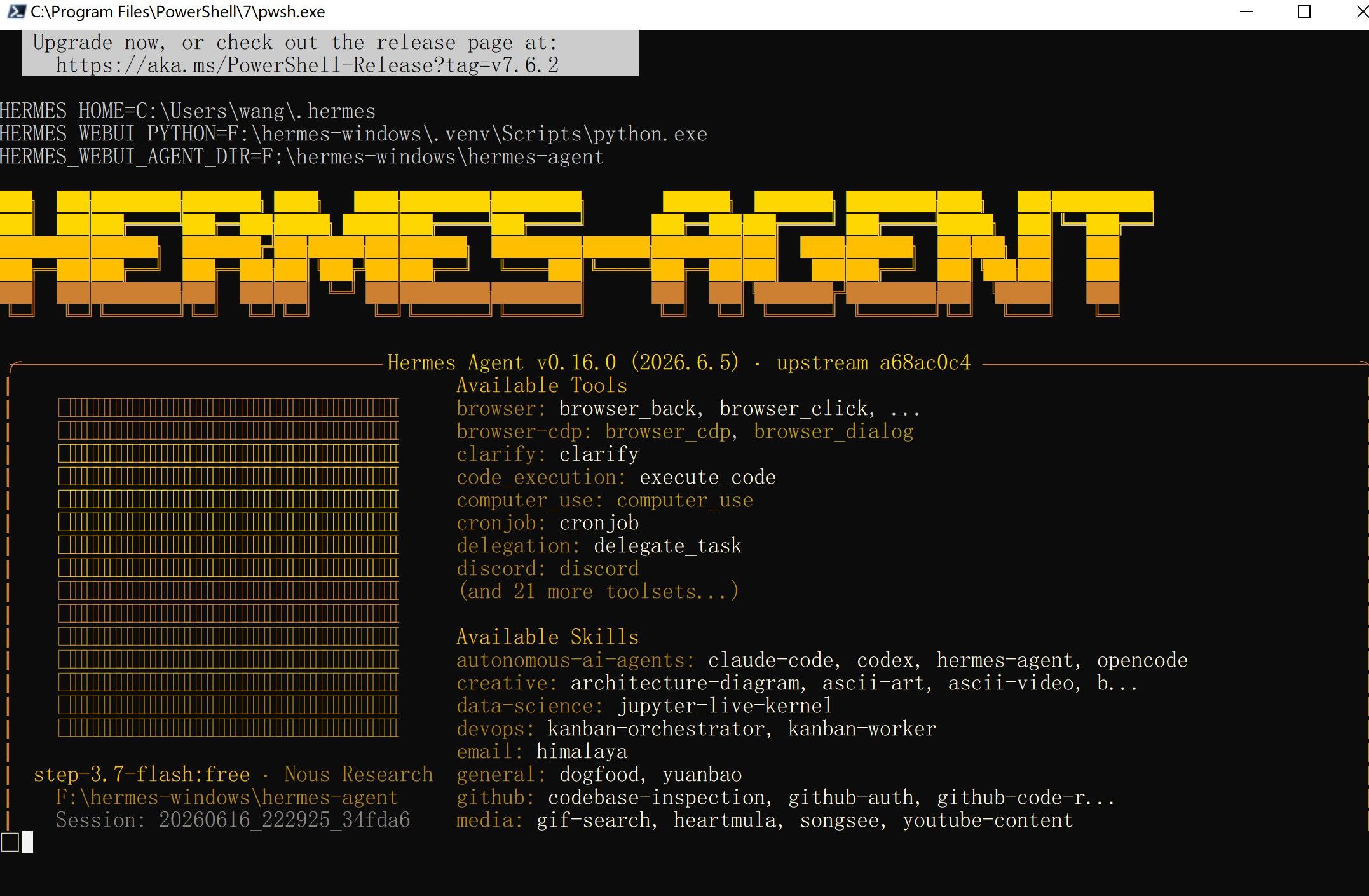Click the 'gif-search' skill name
1369x896 pixels.
tap(593, 820)
